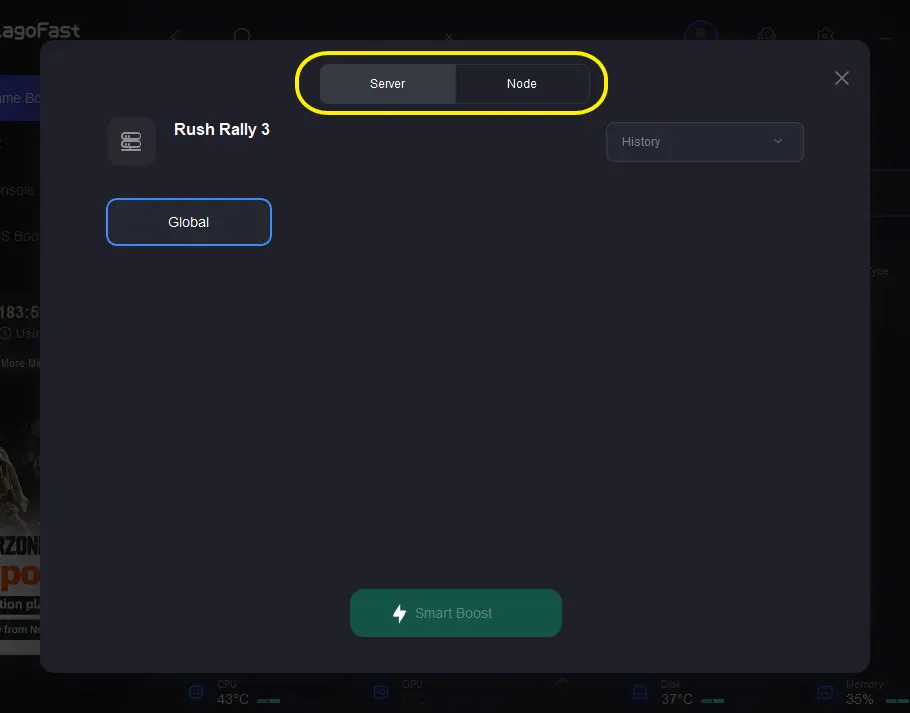Click the server stack icon beside Rush Rally 3
The height and width of the screenshot is (713, 910).
[131, 142]
